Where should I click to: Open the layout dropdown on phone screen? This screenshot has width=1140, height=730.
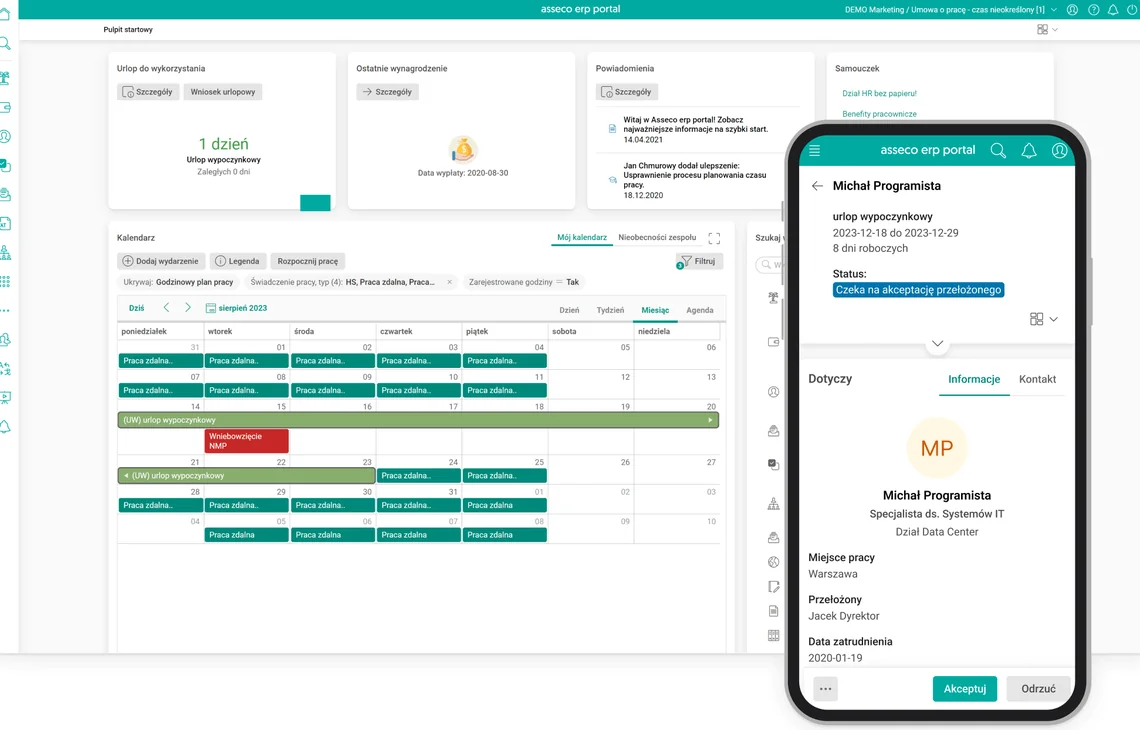(x=1043, y=319)
